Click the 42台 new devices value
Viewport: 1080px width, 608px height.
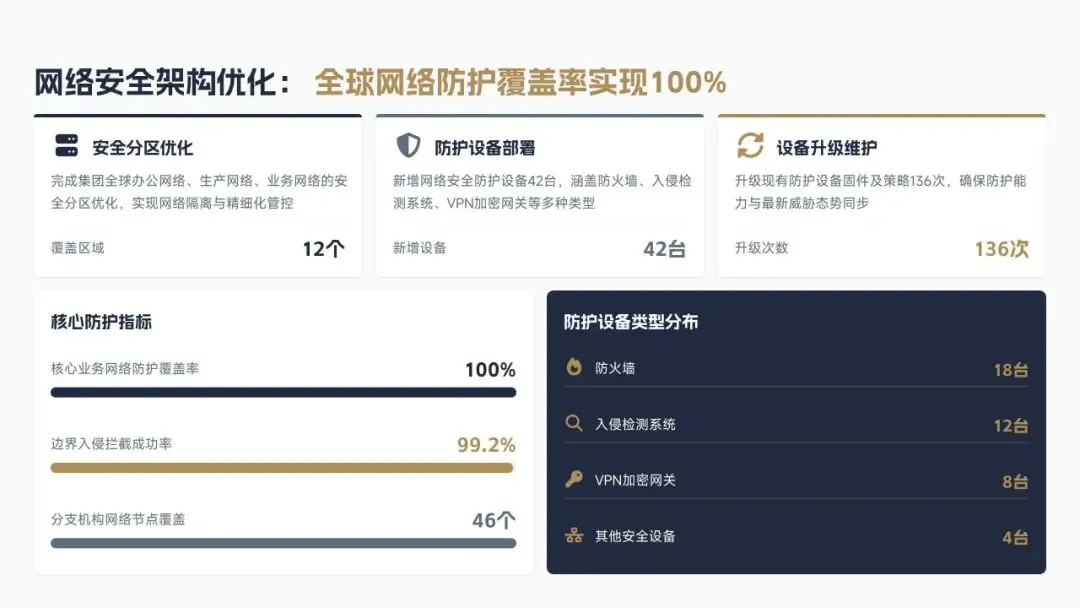[x=665, y=249]
